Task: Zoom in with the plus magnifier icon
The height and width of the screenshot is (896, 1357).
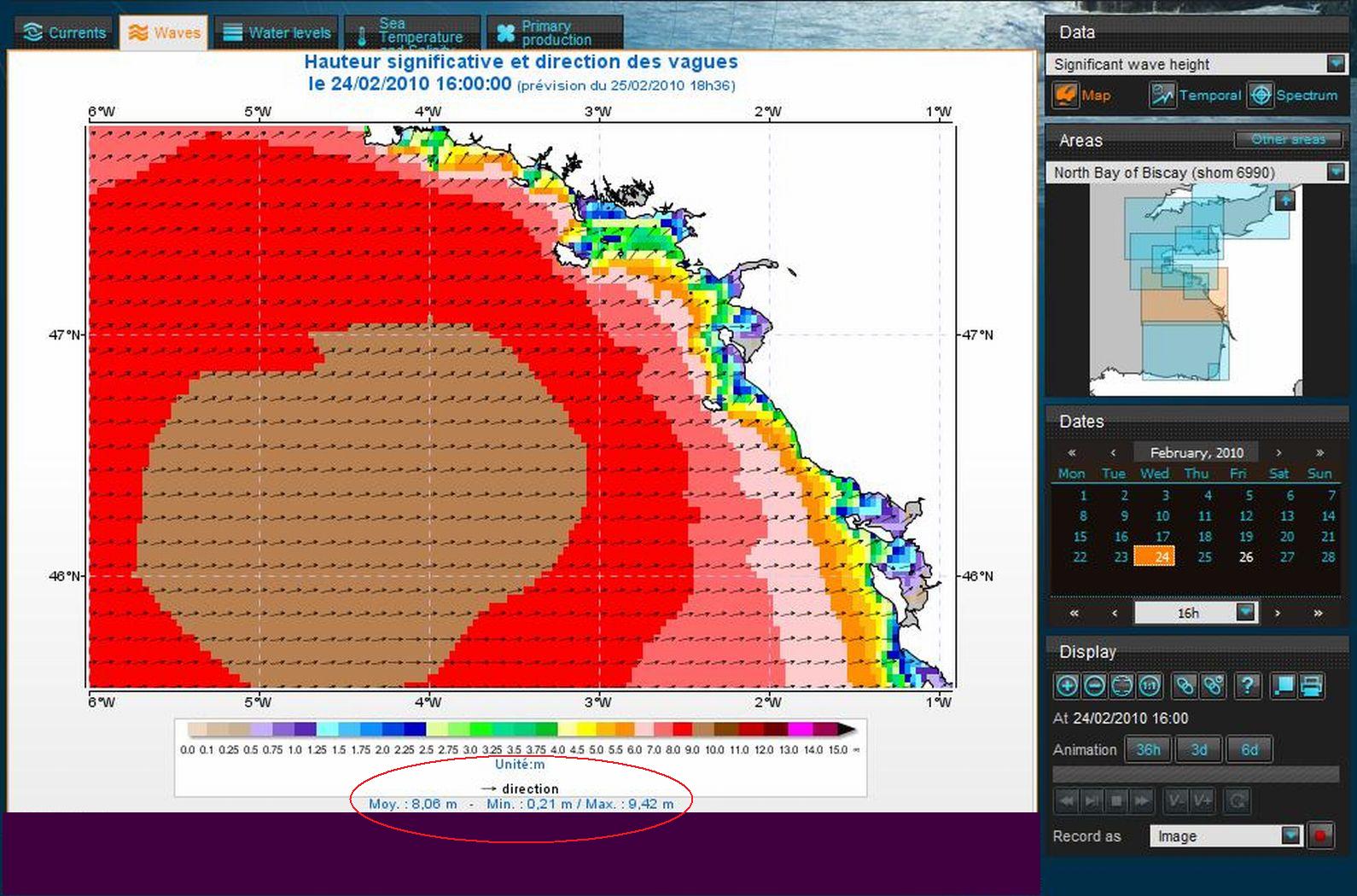Action: pyautogui.click(x=1067, y=685)
